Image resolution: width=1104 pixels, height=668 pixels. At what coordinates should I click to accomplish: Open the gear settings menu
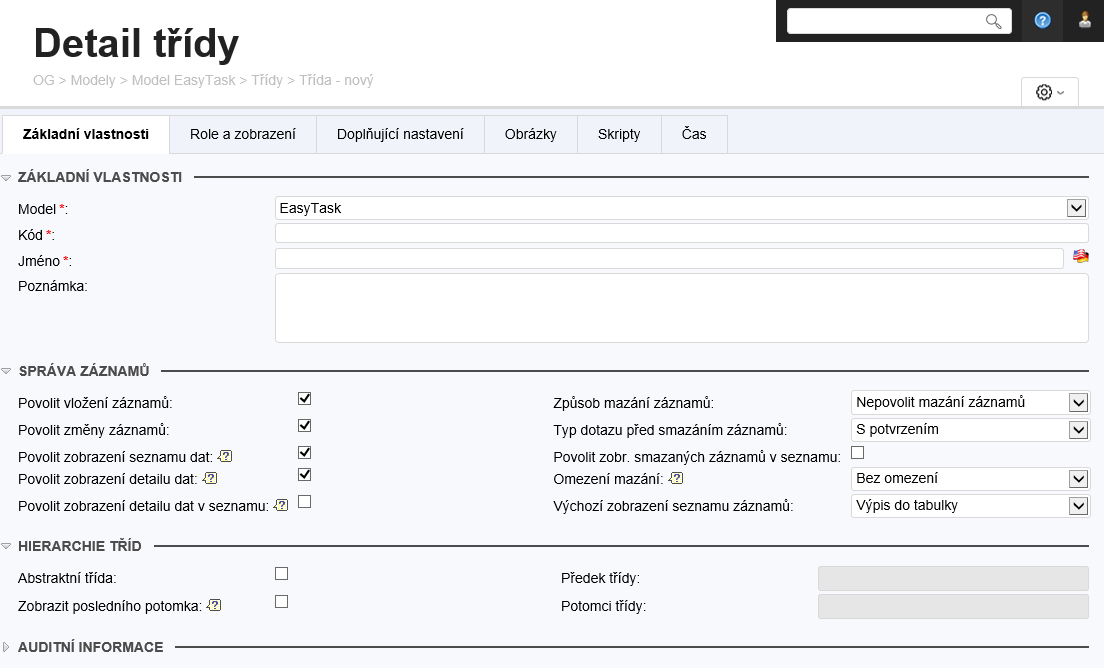tap(1049, 92)
